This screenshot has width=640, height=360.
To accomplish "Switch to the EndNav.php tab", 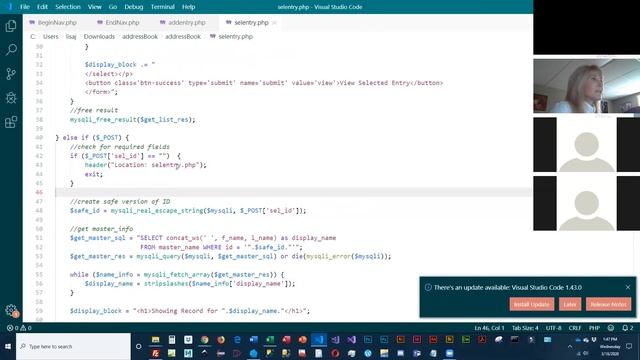I will pyautogui.click(x=118, y=22).
